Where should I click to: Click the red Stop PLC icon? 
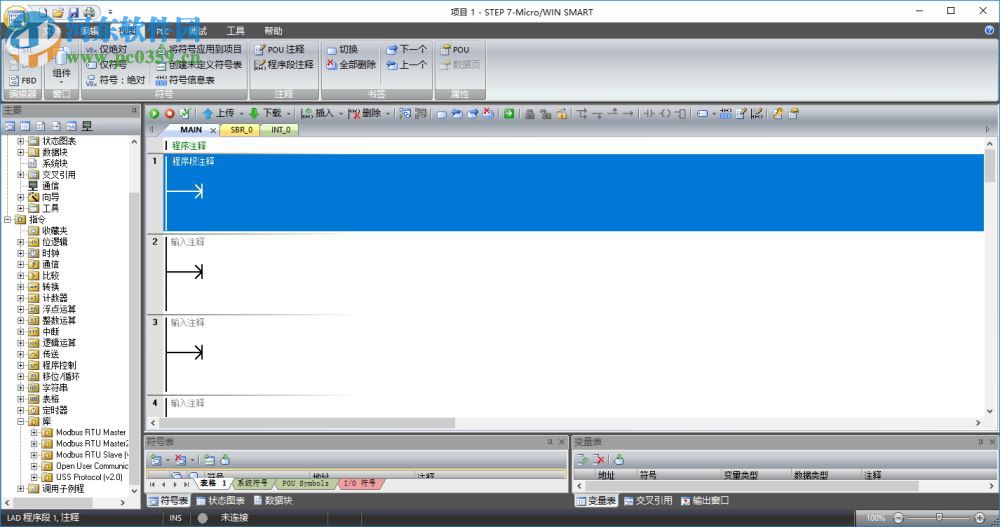click(170, 114)
